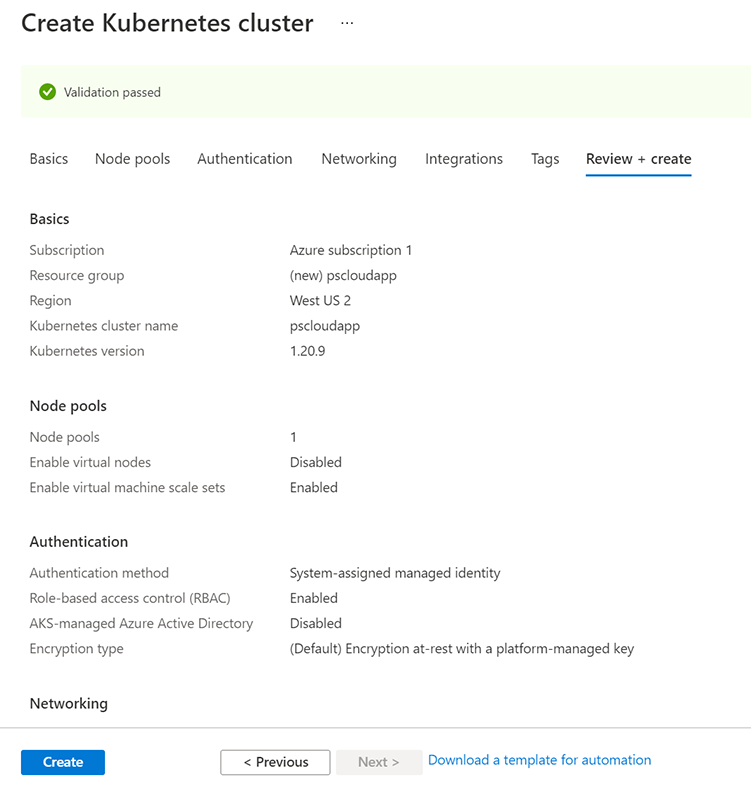Click the Validation passed banner text
751x794 pixels.
112,92
